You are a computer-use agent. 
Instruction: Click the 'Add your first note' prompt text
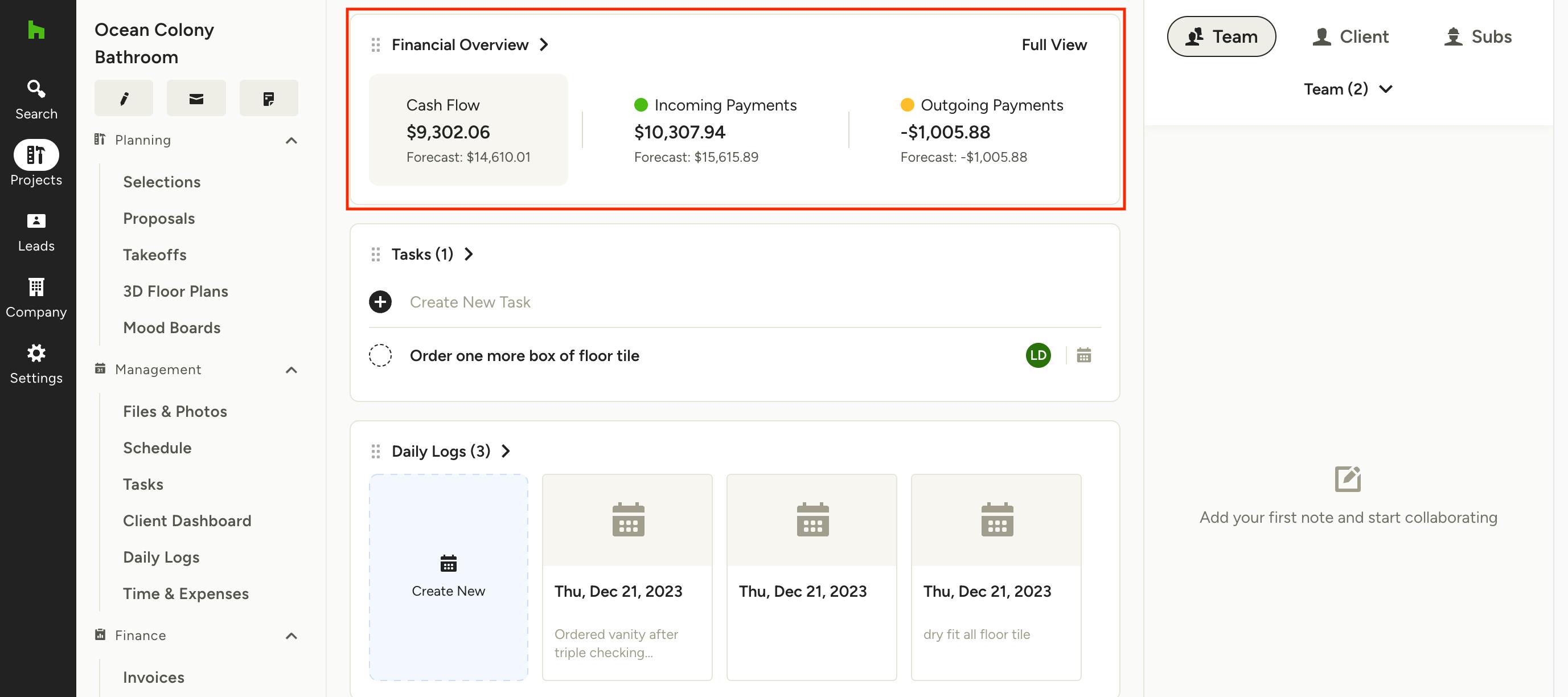1348,518
